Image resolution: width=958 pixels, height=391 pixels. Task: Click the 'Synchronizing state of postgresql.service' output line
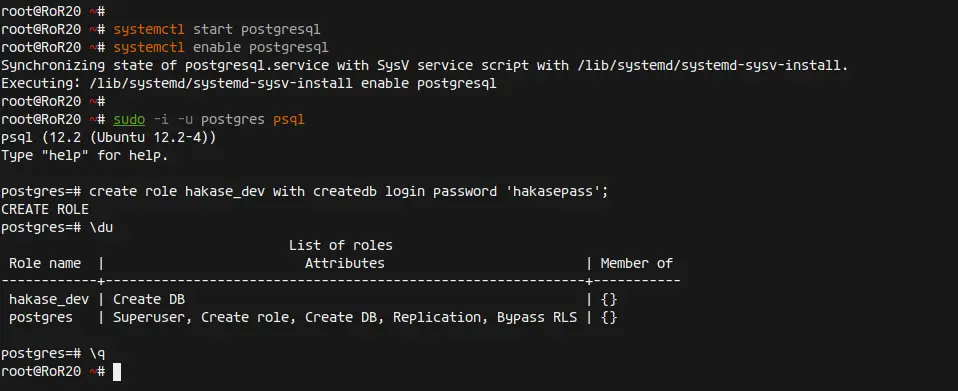coord(425,65)
